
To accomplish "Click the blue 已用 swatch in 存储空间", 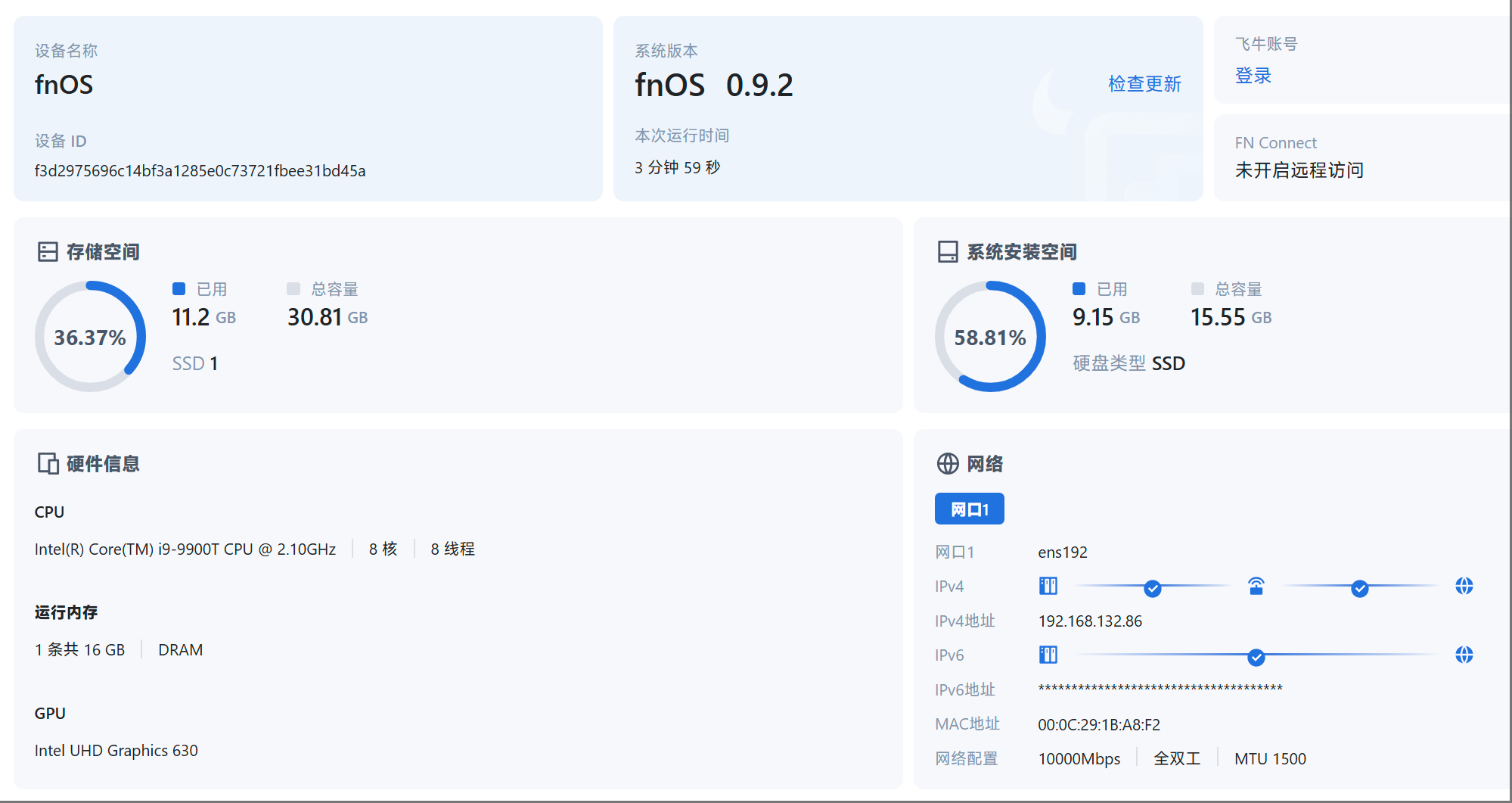I will [x=179, y=288].
